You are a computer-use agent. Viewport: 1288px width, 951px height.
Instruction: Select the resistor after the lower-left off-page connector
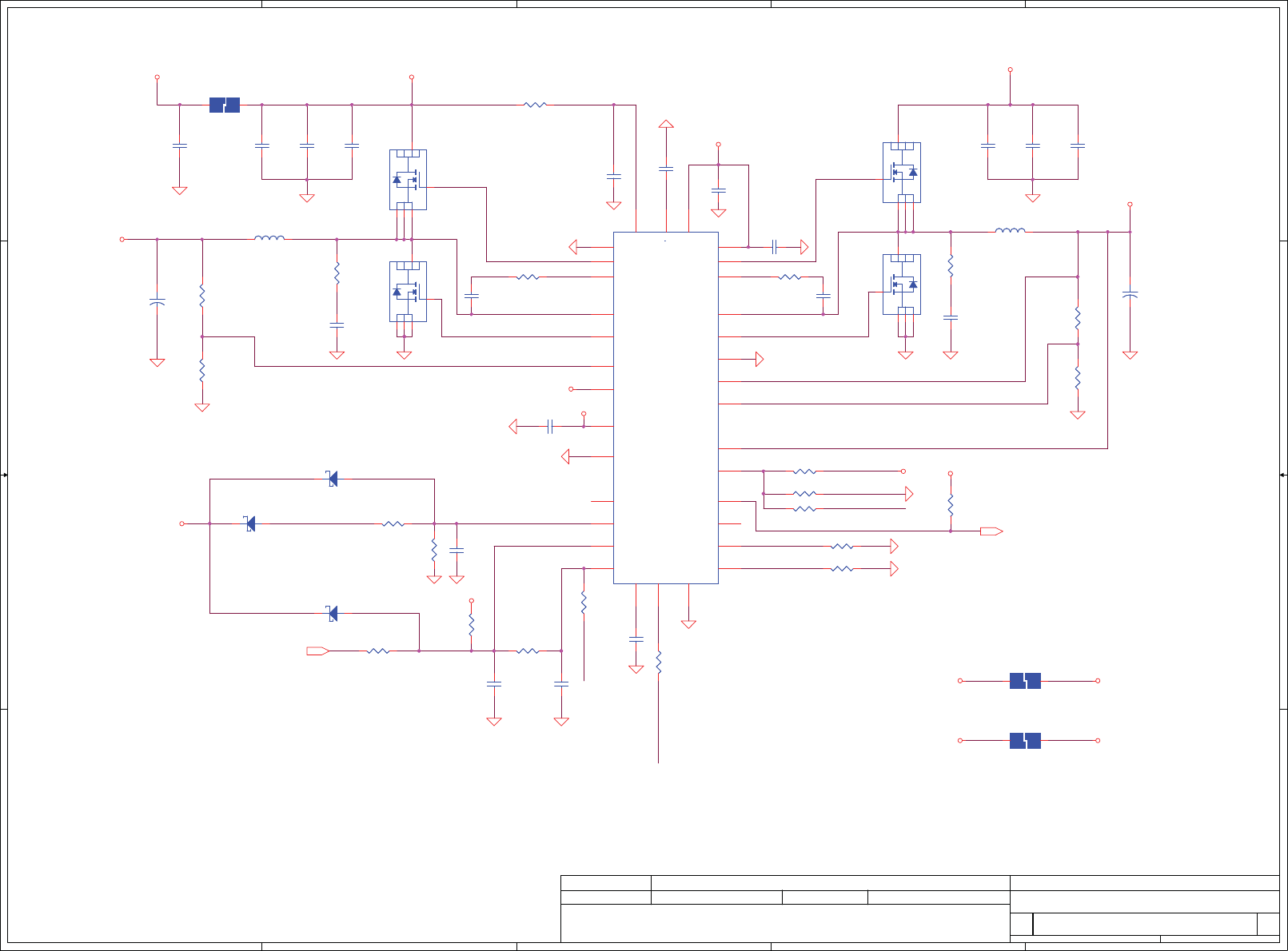pyautogui.click(x=378, y=651)
